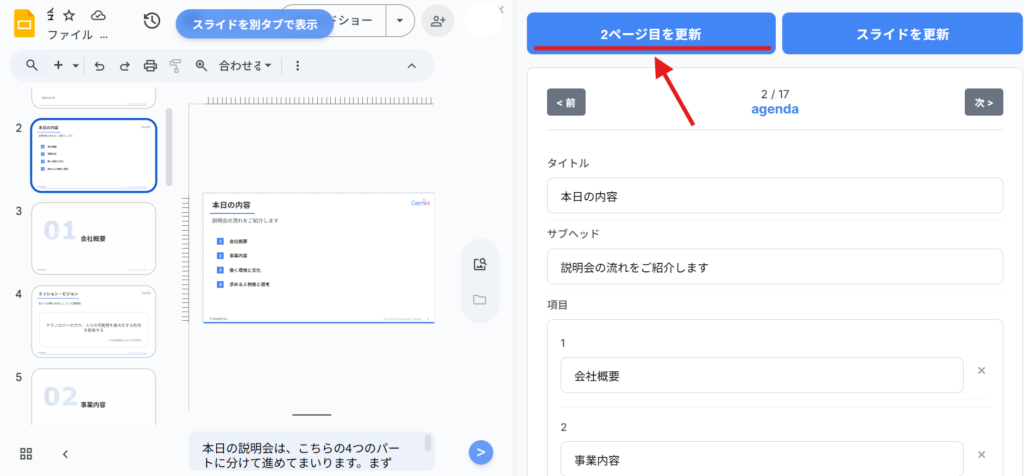Print the presentation using printer icon
Image resolution: width=1024 pixels, height=476 pixels.
(150, 66)
